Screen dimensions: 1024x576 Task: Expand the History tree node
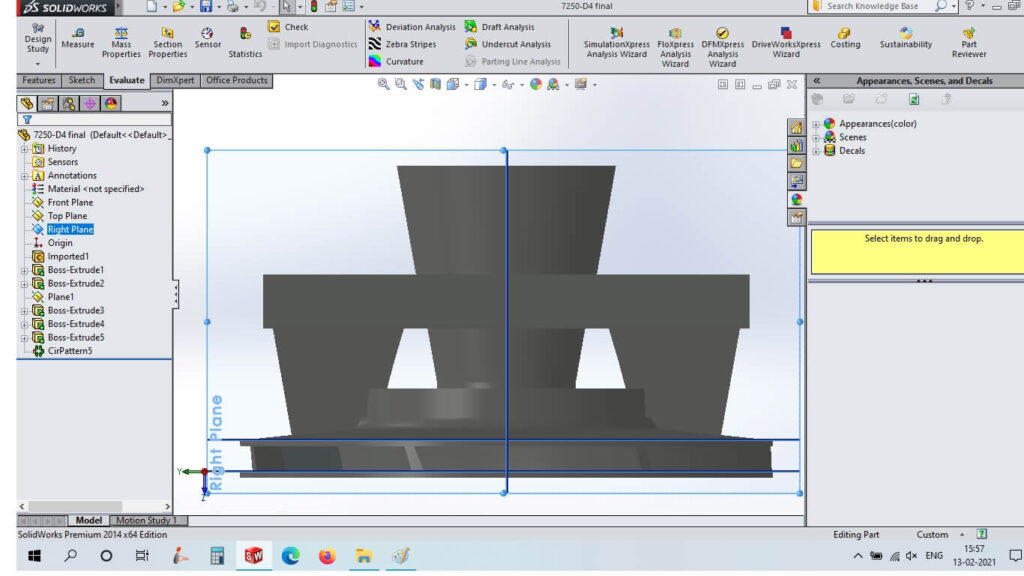click(x=24, y=149)
